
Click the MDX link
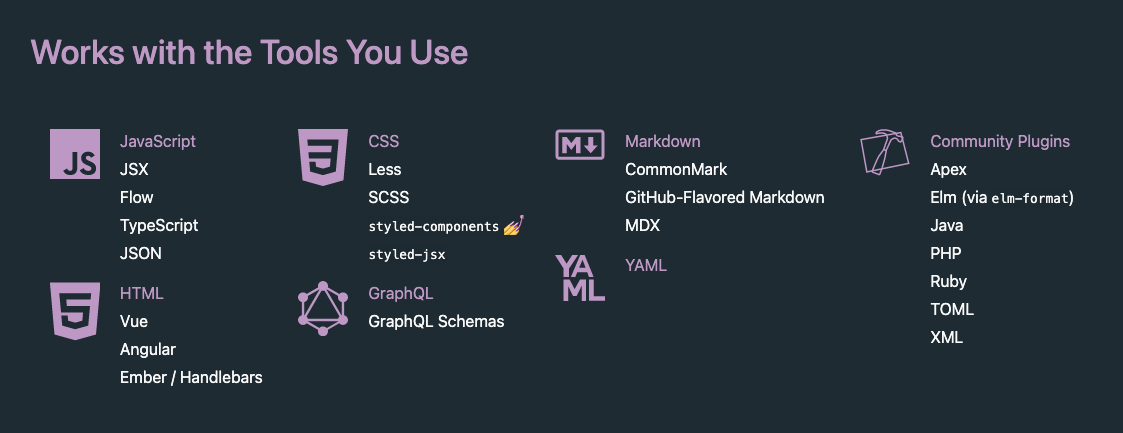point(642,225)
